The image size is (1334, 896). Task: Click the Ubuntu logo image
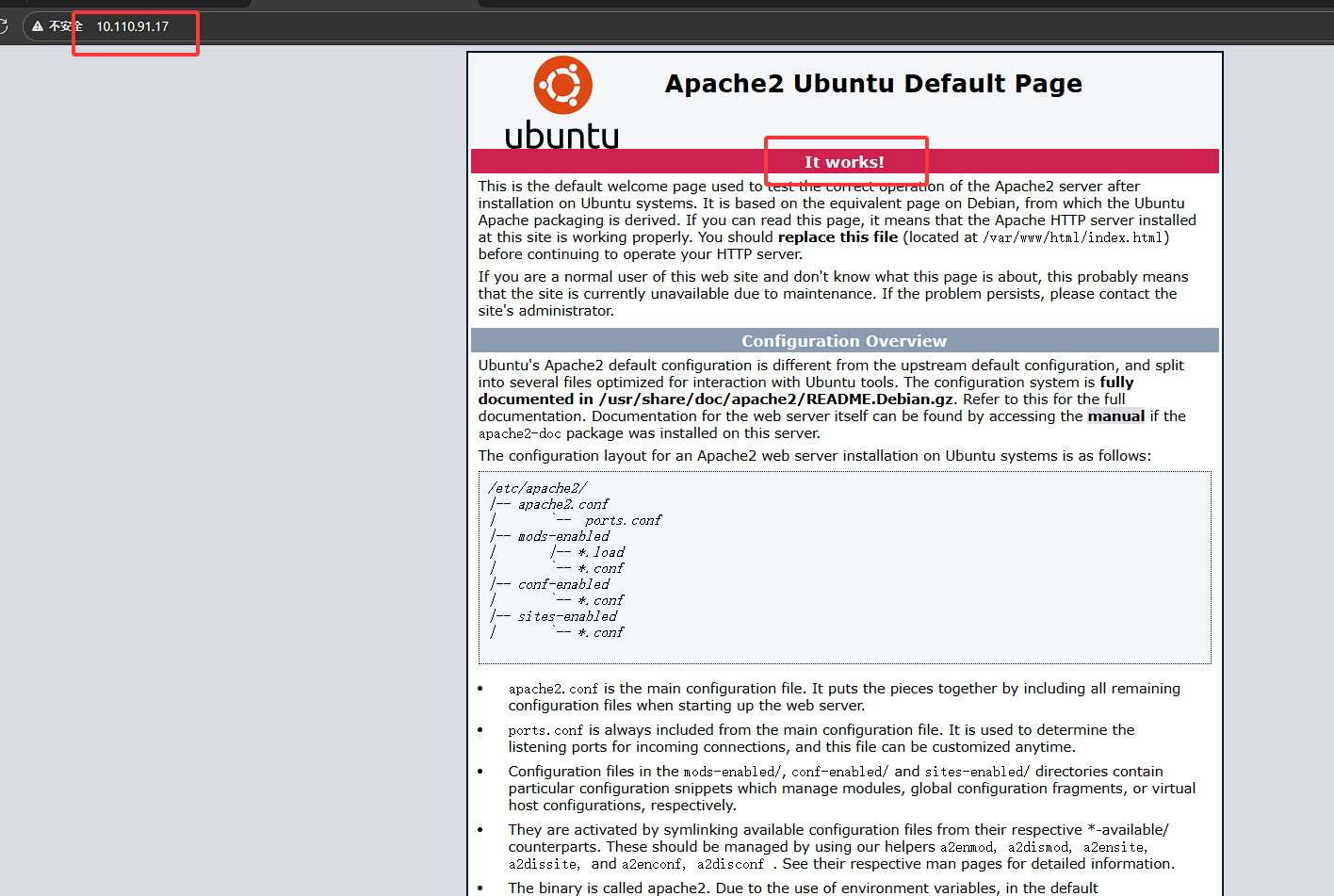[x=562, y=103]
